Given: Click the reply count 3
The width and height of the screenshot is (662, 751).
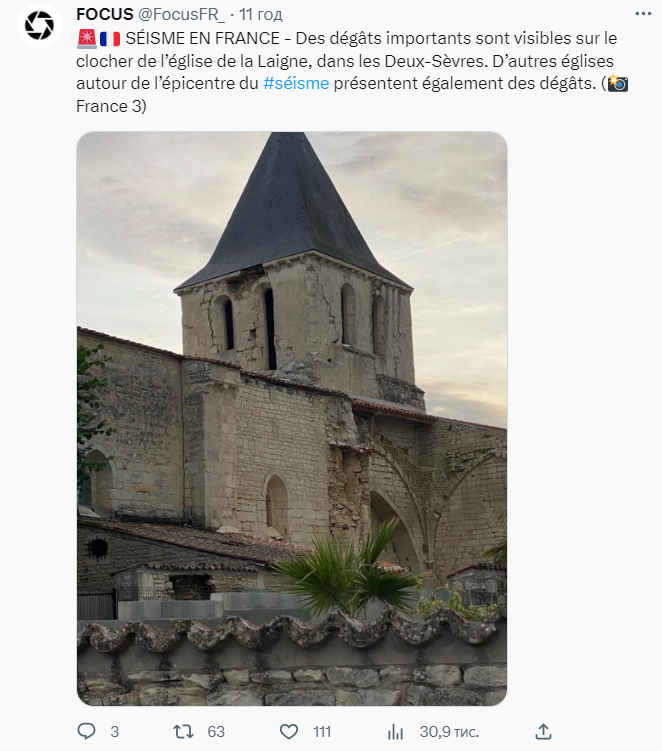Looking at the screenshot, I should click(x=114, y=731).
